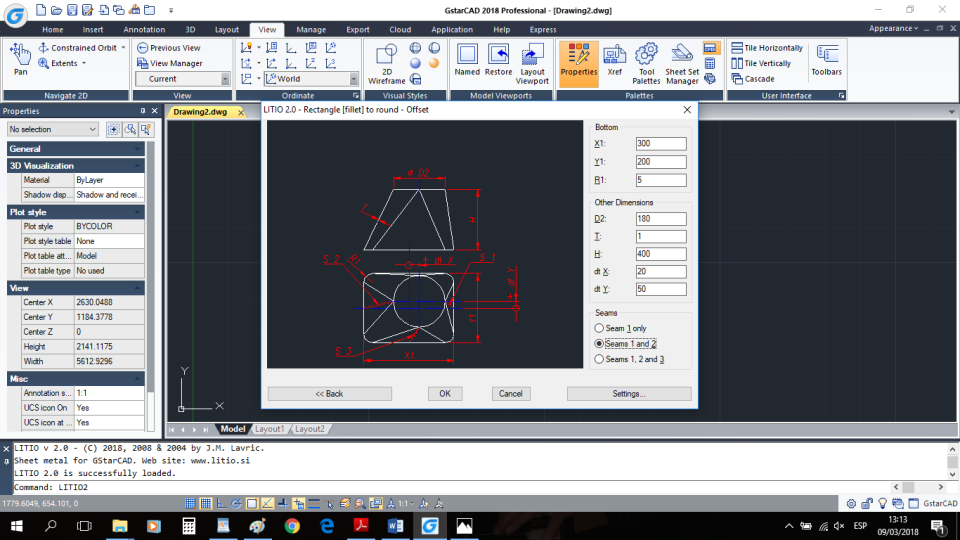Click the Save icon in quick access toolbar
The image size is (960, 540).
pos(72,10)
